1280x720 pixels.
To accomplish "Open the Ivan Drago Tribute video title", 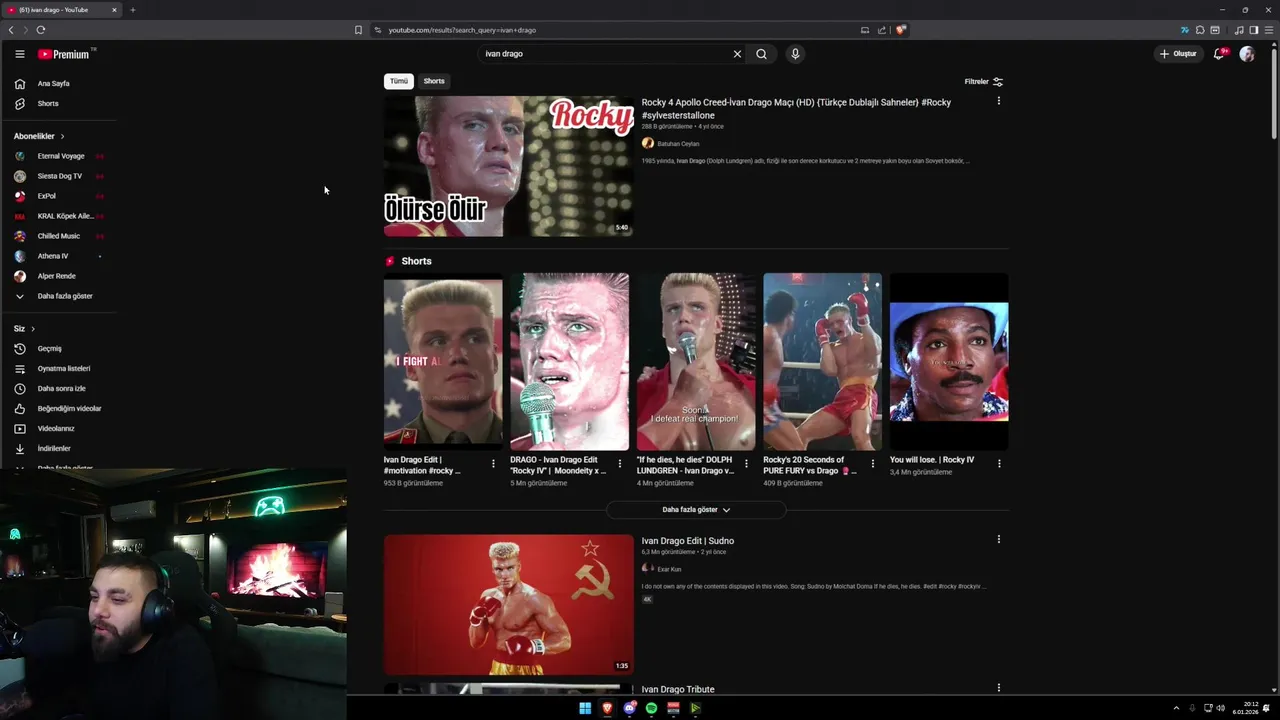I will point(678,689).
